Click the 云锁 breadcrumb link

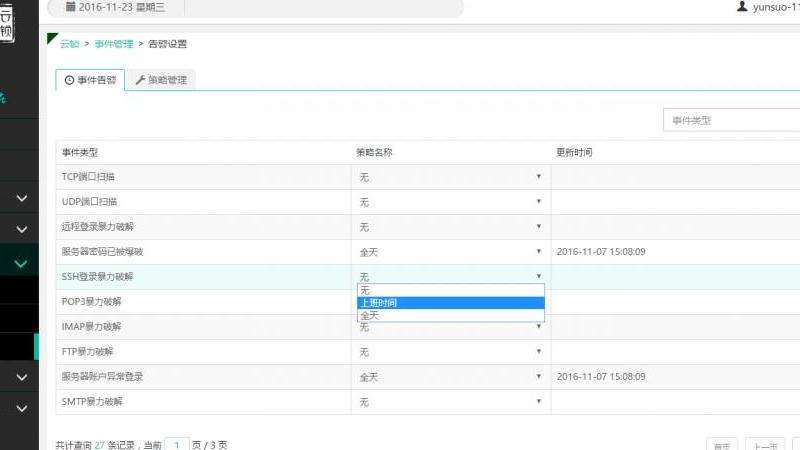pos(69,44)
